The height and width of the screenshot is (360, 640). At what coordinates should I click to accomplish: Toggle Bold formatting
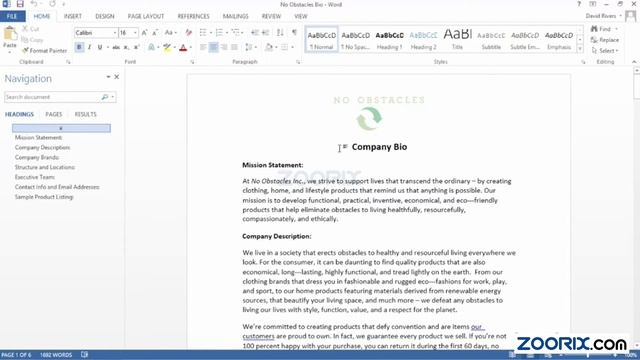[x=79, y=47]
